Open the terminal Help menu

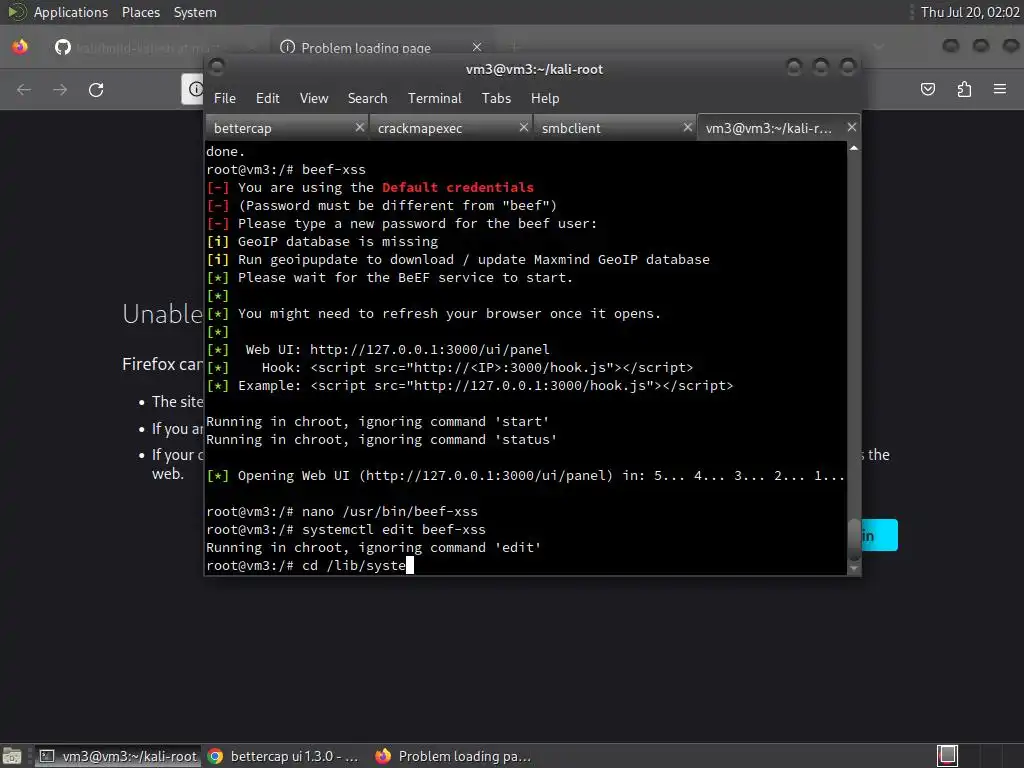pyautogui.click(x=545, y=98)
